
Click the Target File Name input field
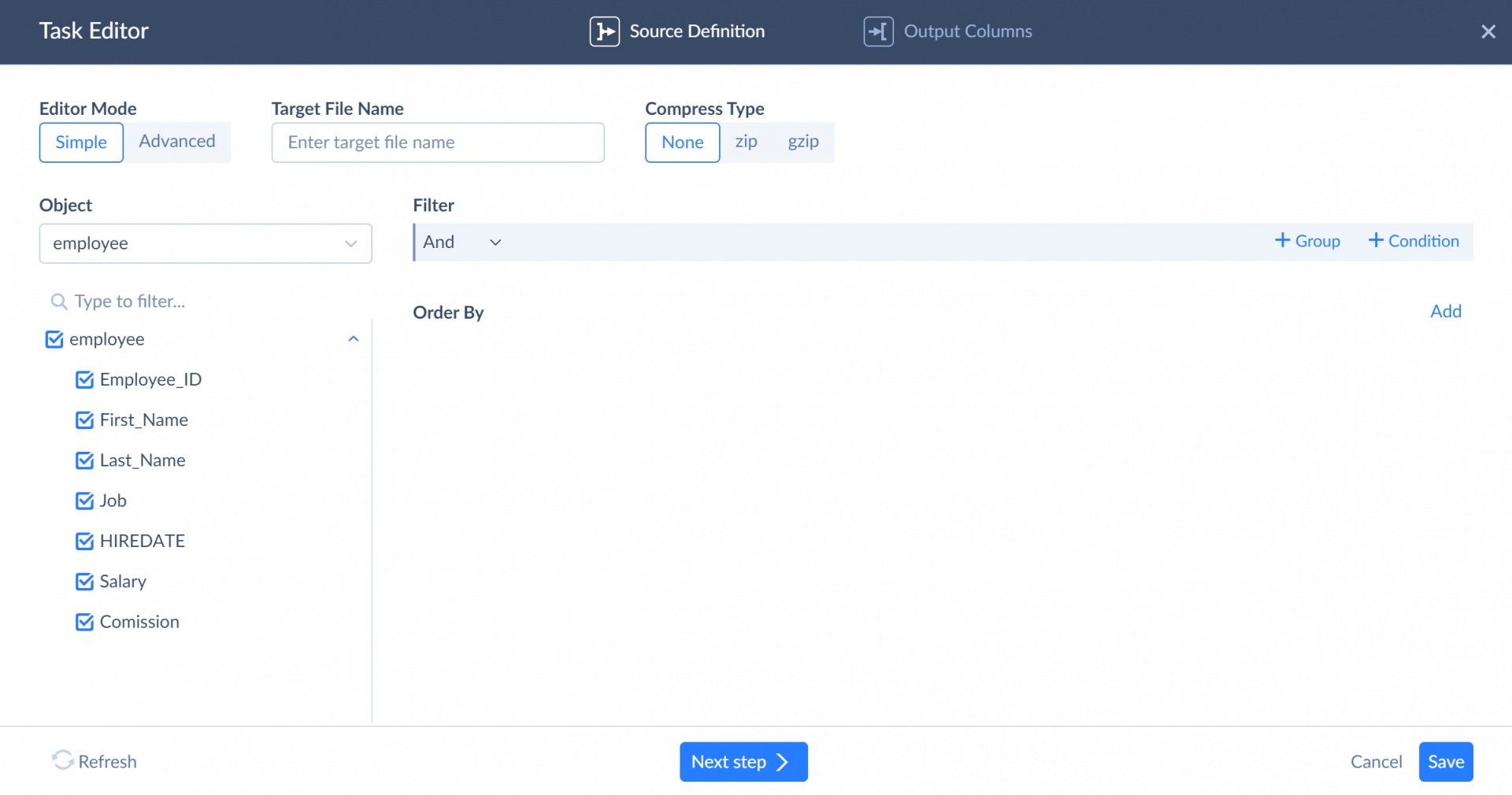point(437,142)
